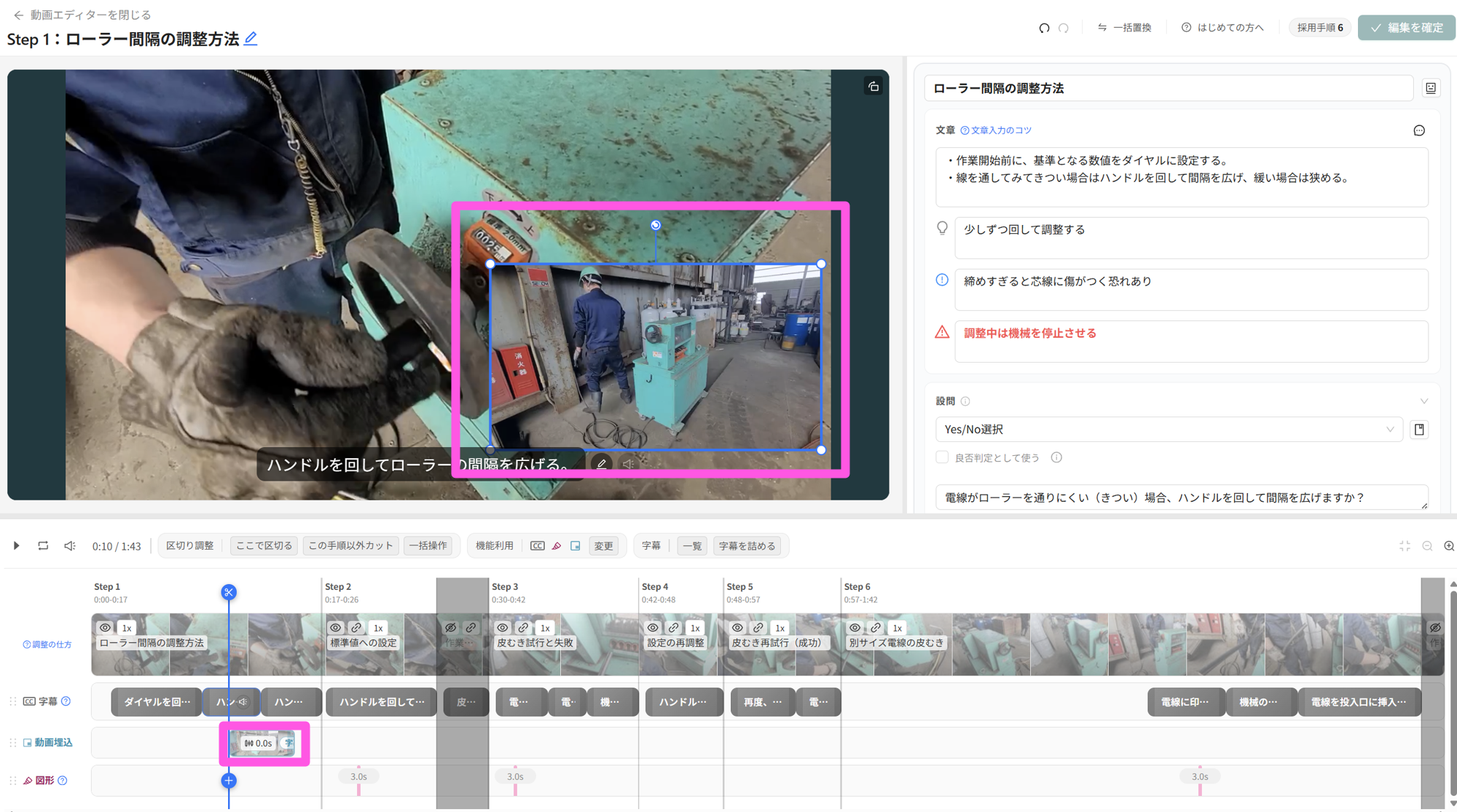The height and width of the screenshot is (812, 1457).
Task: Click the help icon next to 図形 track
Action: click(x=63, y=781)
